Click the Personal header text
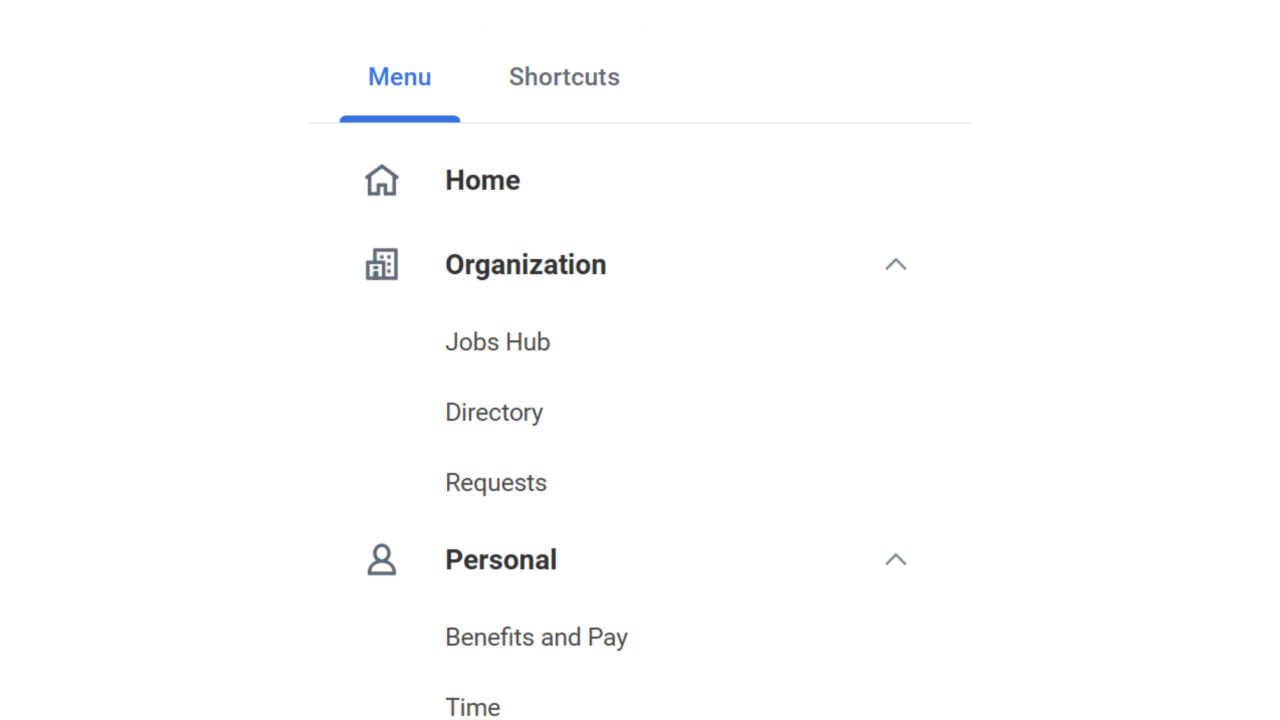1280x720 pixels. click(x=501, y=559)
